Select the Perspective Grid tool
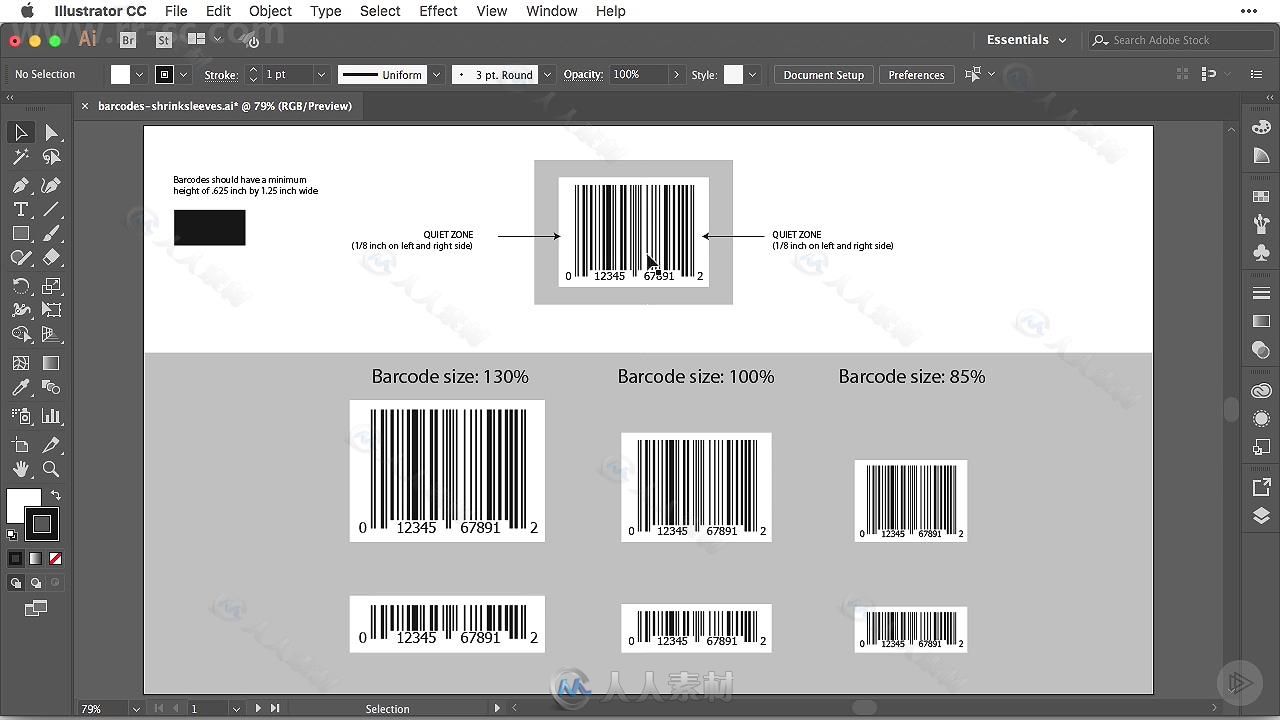The image size is (1280, 720). point(52,334)
